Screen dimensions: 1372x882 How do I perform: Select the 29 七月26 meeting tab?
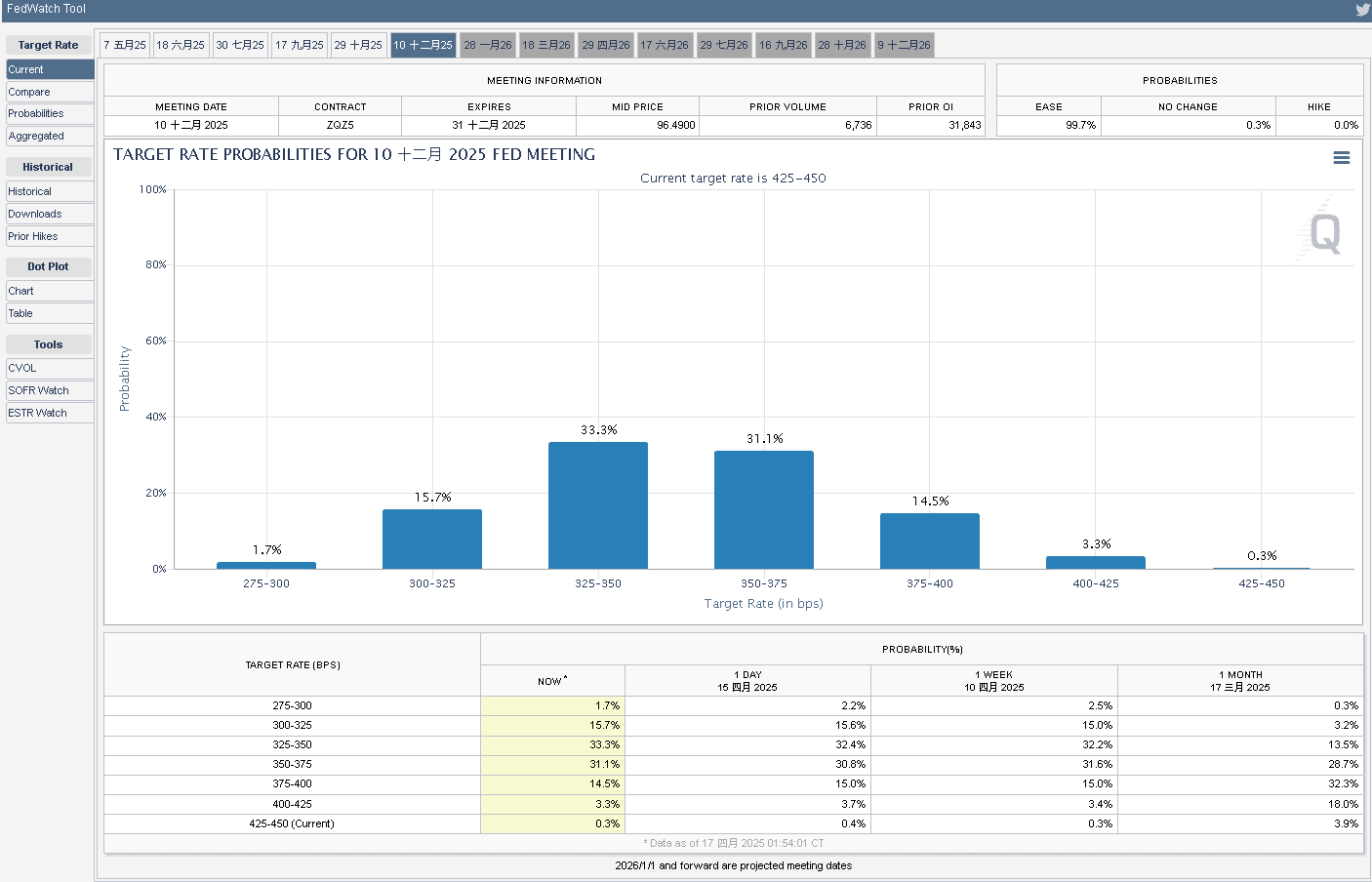(724, 45)
